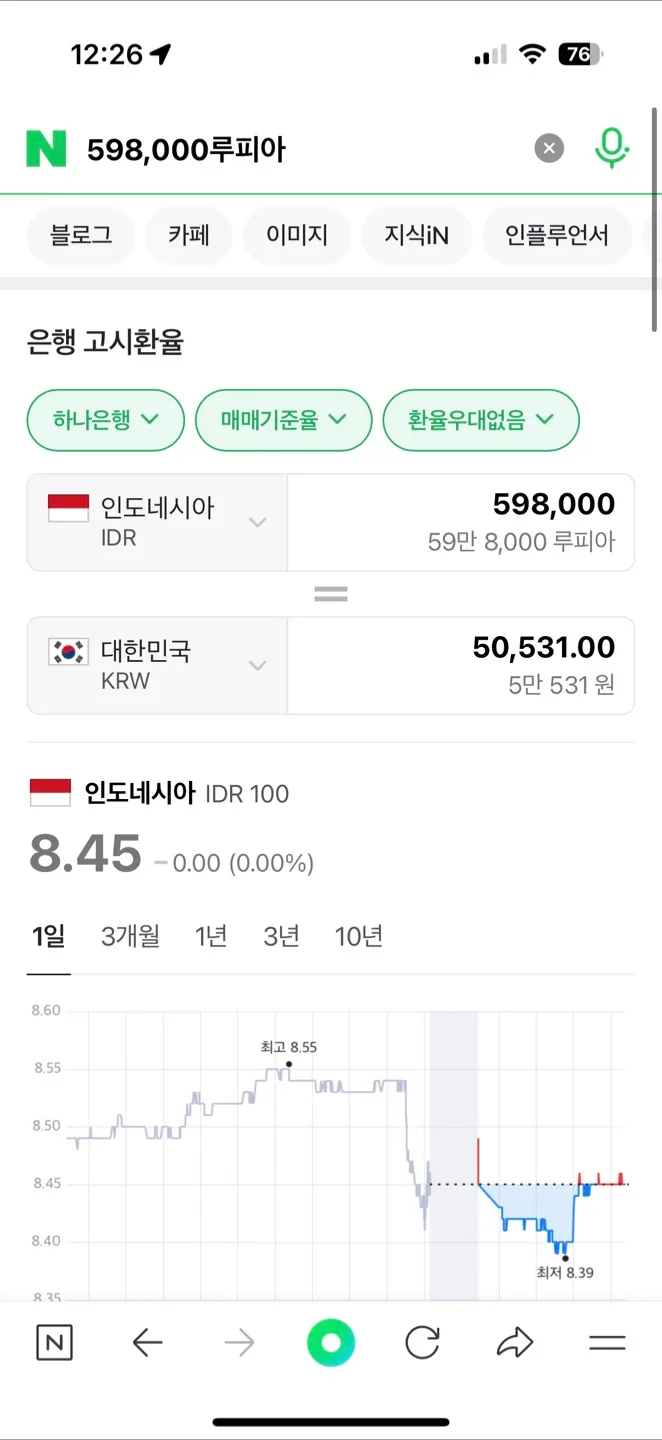Open Naver home icon in bottom bar
The height and width of the screenshot is (1440, 662).
click(x=54, y=1343)
